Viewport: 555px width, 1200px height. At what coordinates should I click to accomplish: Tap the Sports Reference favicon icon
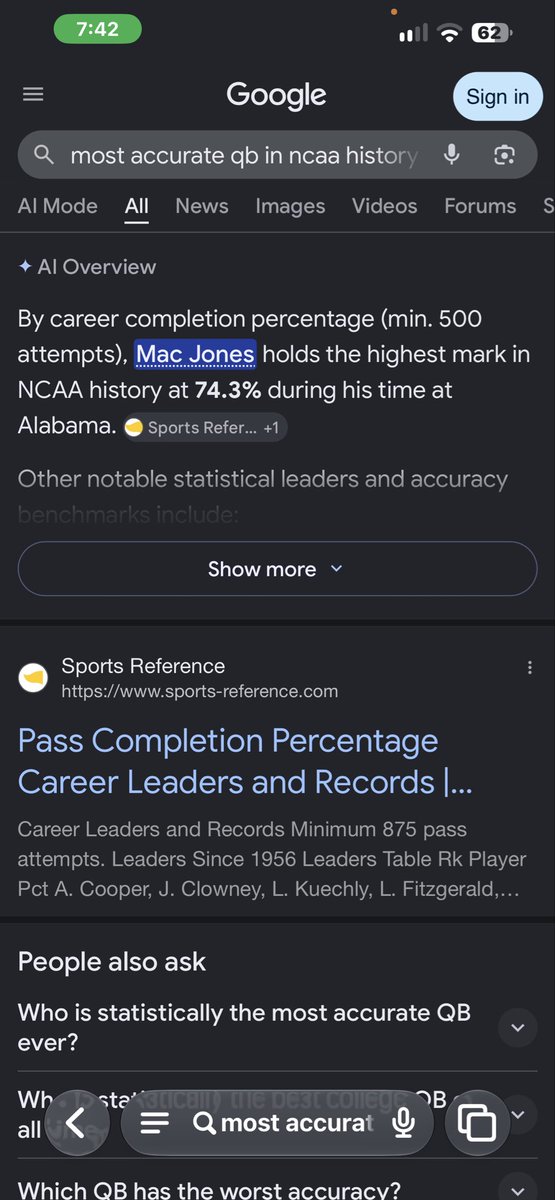tap(33, 678)
